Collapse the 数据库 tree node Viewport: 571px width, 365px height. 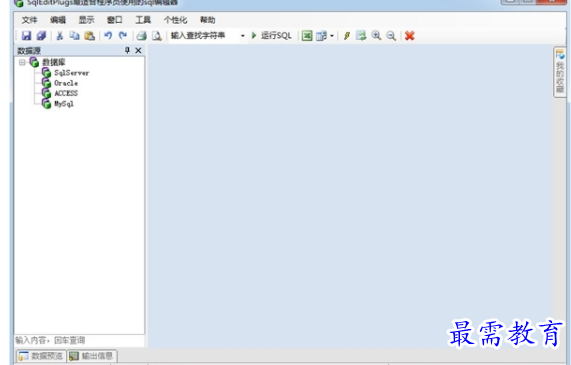click(22, 62)
